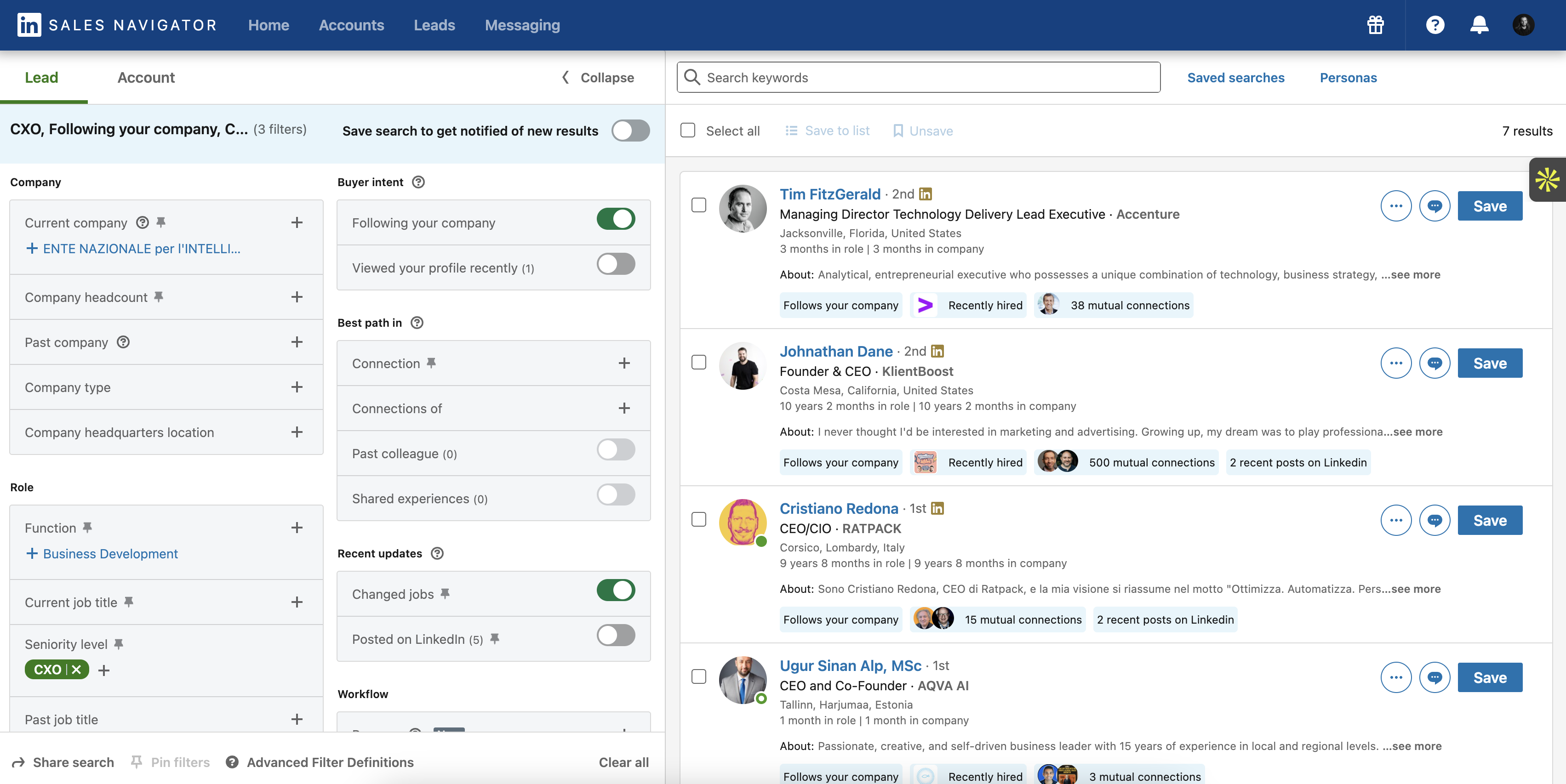Image resolution: width=1566 pixels, height=784 pixels.
Task: Open the notifications bell
Action: pos(1479,25)
